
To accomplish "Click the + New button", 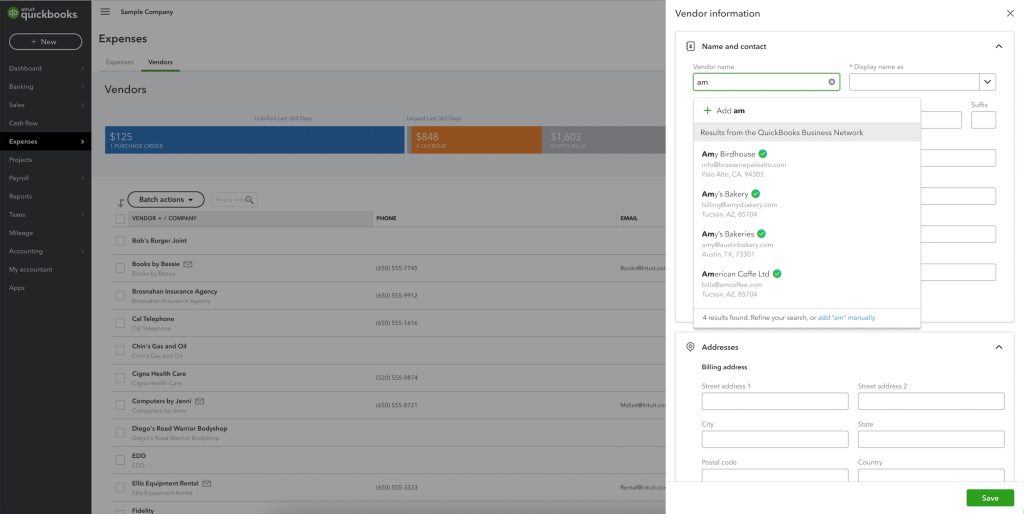I will pyautogui.click(x=45, y=42).
